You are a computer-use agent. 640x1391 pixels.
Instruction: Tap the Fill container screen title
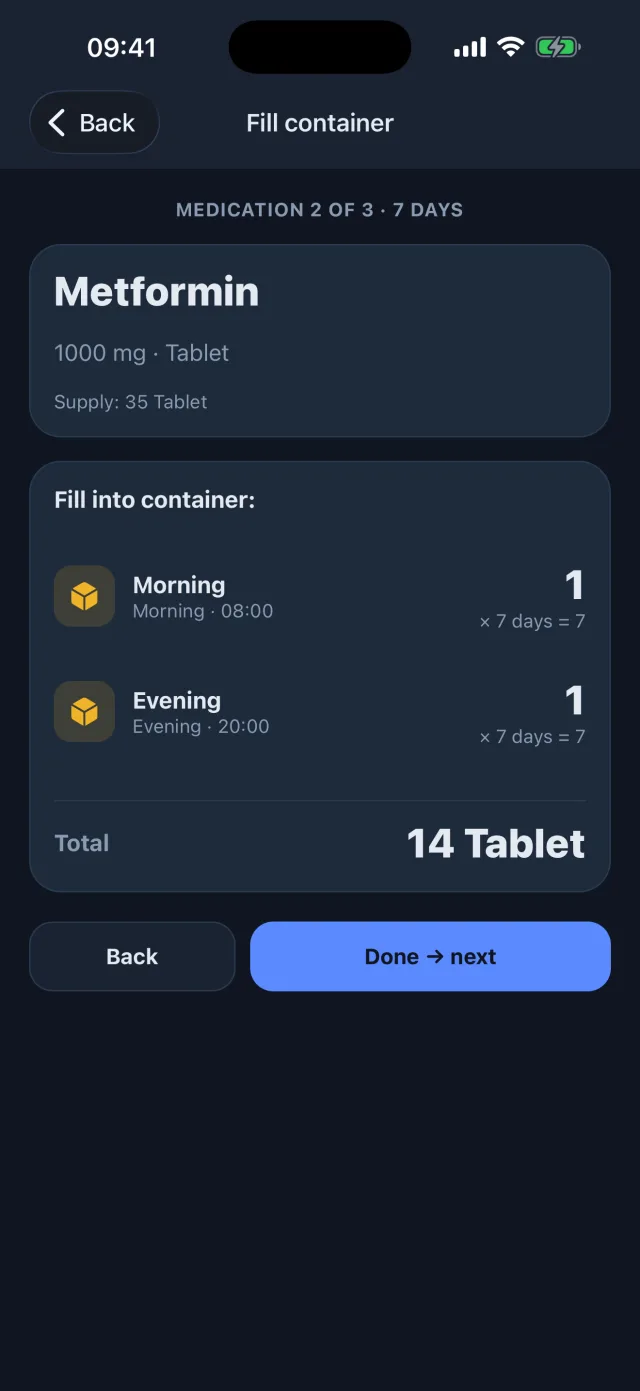click(320, 123)
